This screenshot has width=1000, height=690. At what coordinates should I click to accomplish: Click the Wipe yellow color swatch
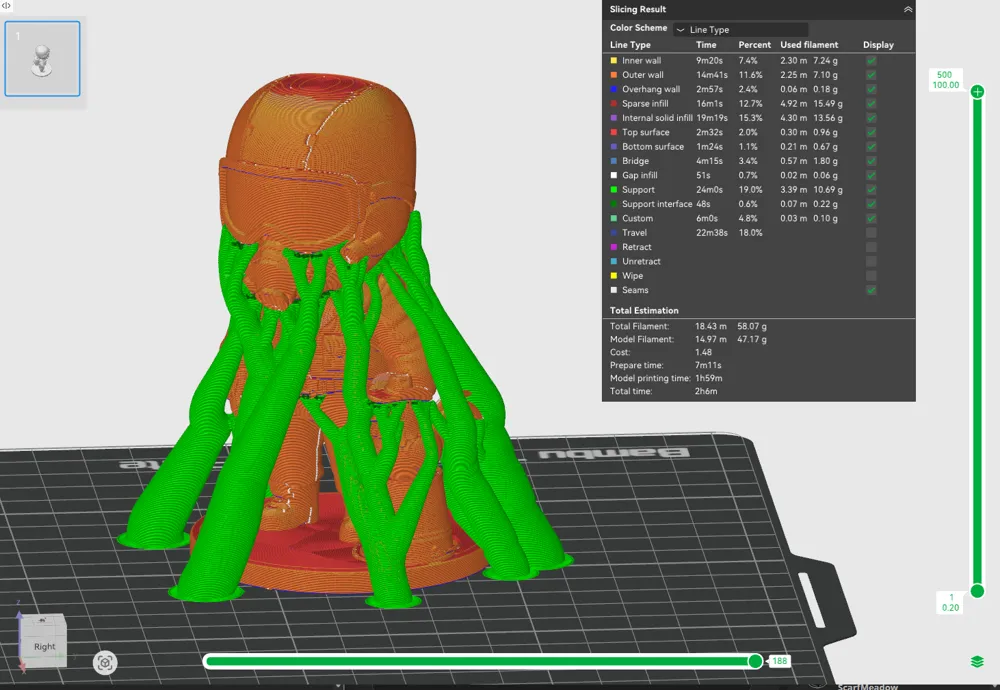point(614,276)
